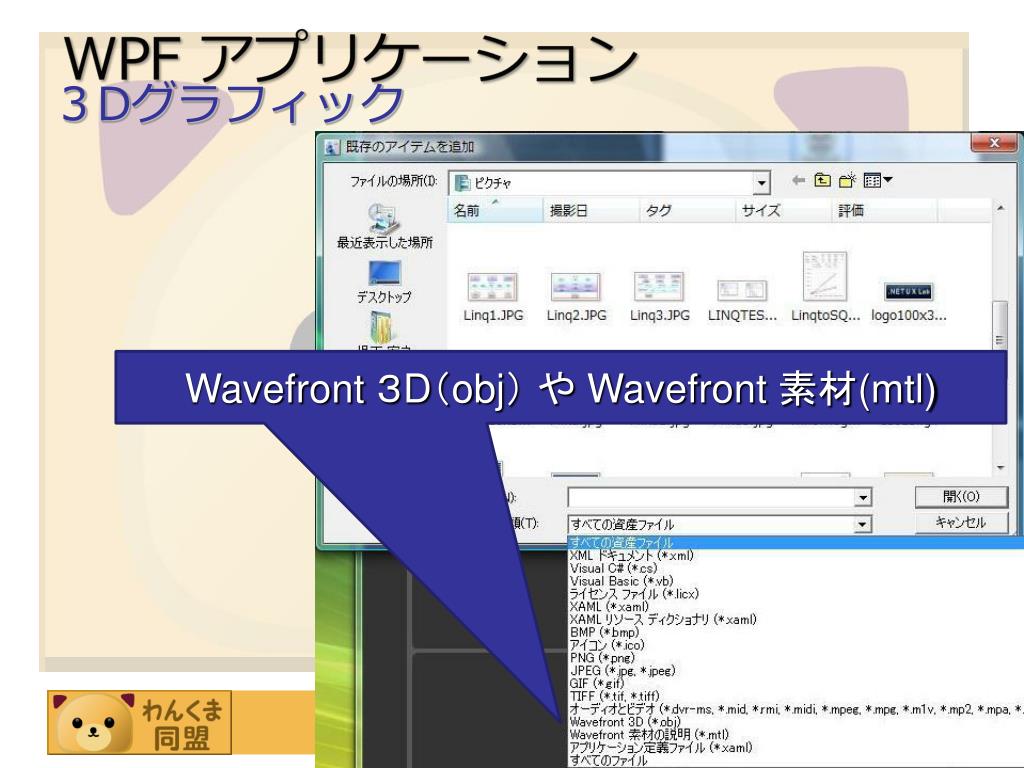Click the file list scroll-up arrow
The height and width of the screenshot is (768, 1024).
pyautogui.click(x=999, y=208)
